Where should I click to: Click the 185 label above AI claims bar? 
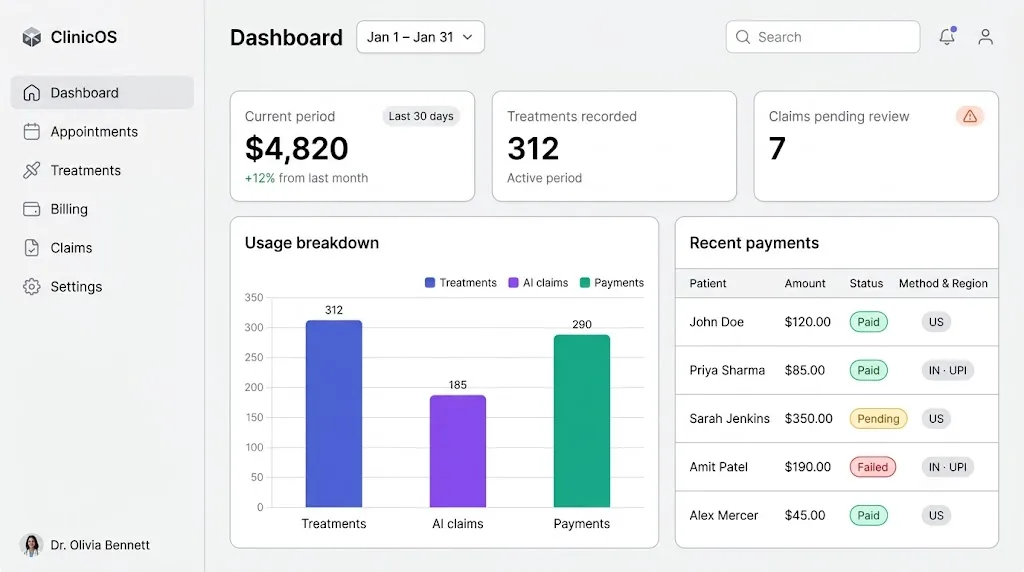click(458, 385)
